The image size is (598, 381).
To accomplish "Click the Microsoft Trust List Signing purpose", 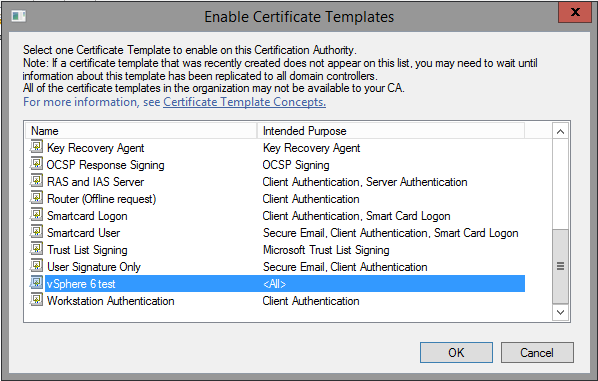I will 326,250.
